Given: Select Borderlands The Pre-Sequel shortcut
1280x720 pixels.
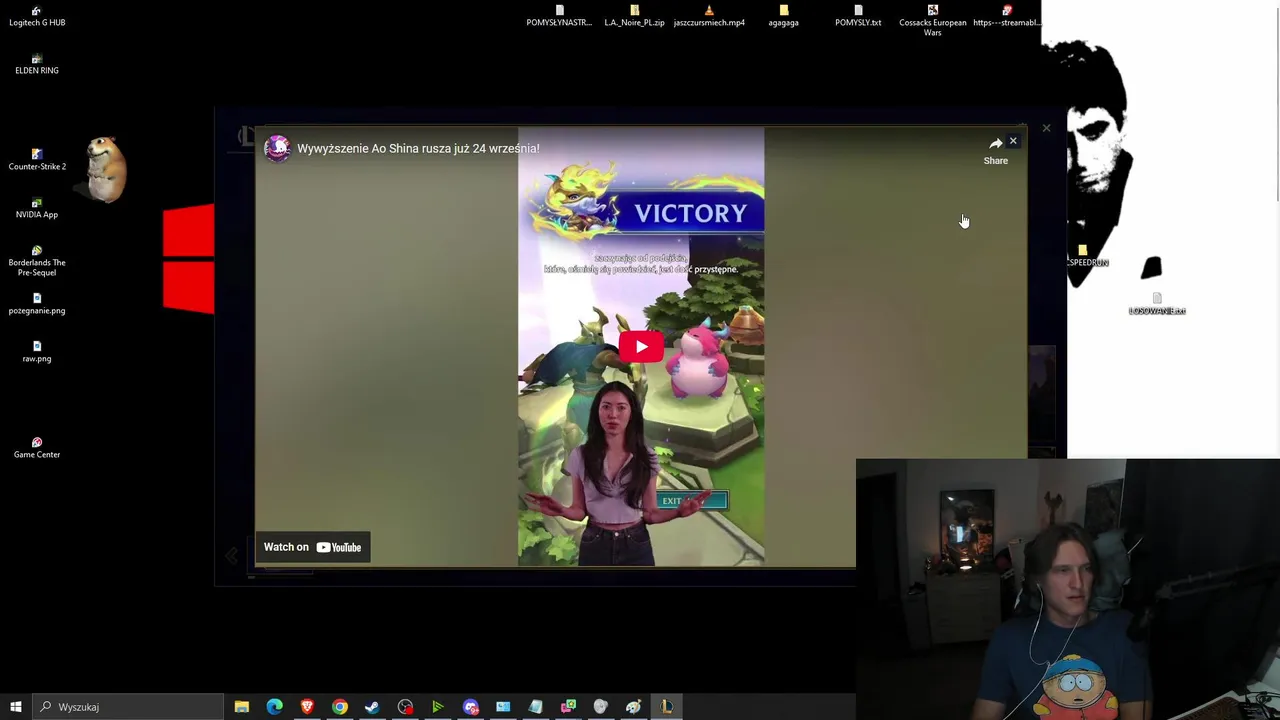Looking at the screenshot, I should tap(37, 261).
